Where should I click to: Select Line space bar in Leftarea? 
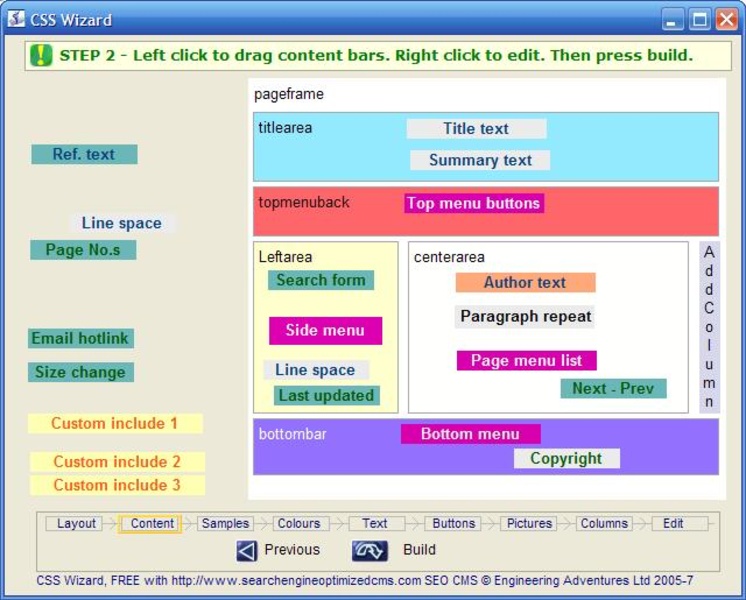coord(316,370)
